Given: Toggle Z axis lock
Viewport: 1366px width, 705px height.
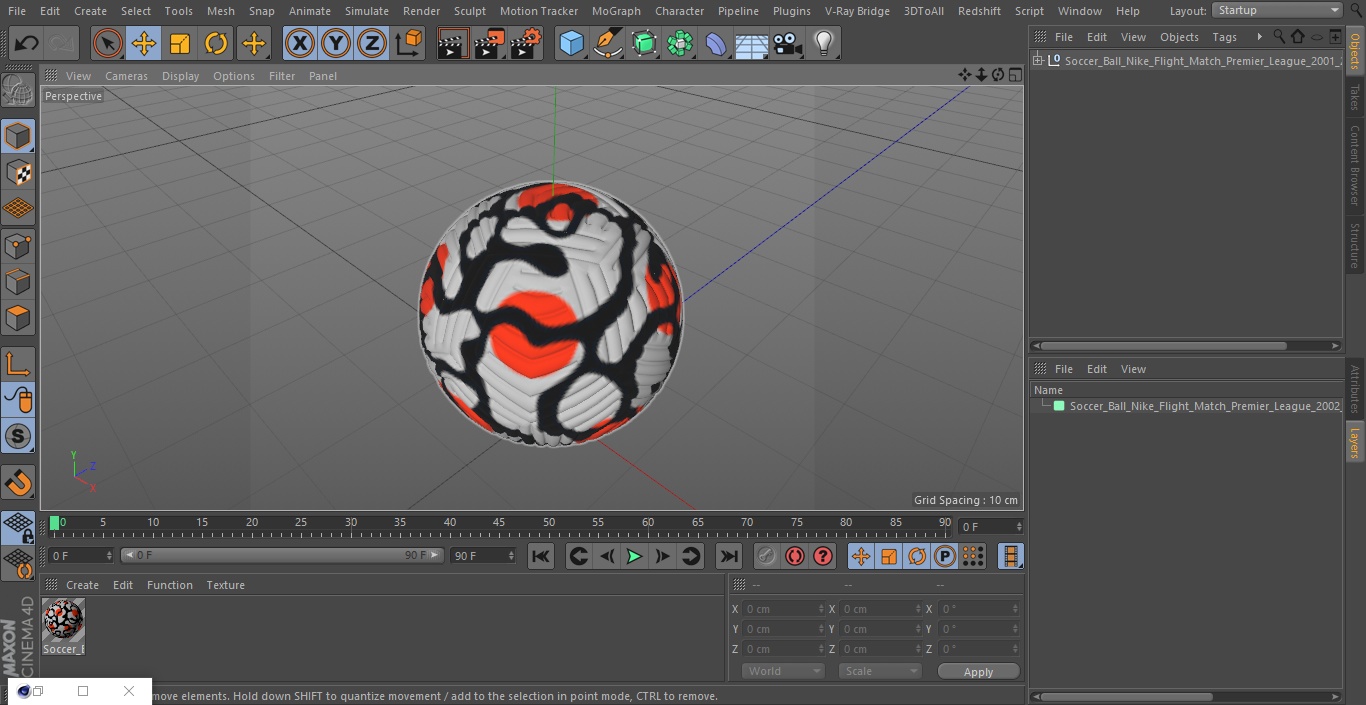Looking at the screenshot, I should [x=372, y=44].
